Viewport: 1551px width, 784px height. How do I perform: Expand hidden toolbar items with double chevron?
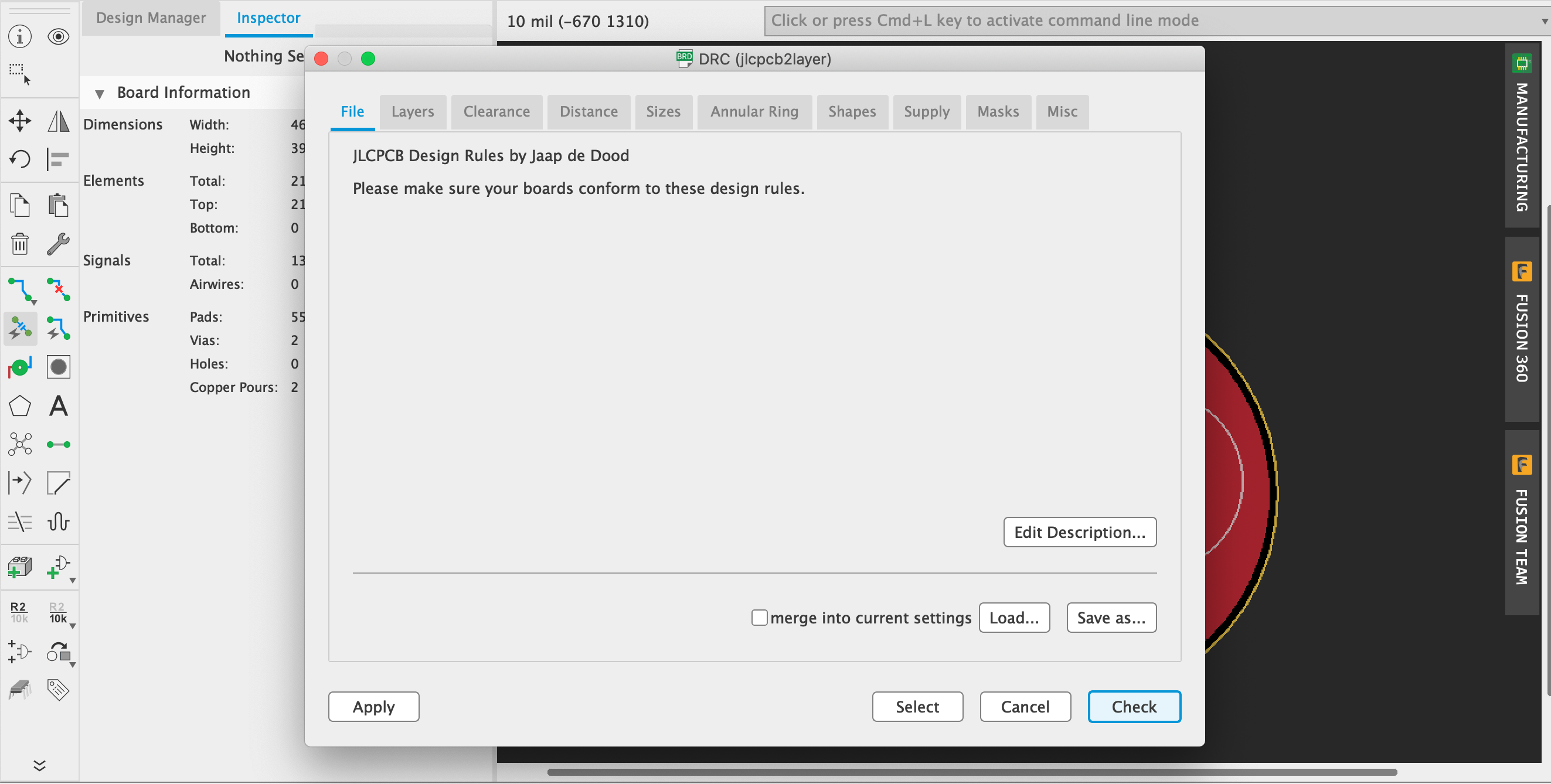[40, 765]
